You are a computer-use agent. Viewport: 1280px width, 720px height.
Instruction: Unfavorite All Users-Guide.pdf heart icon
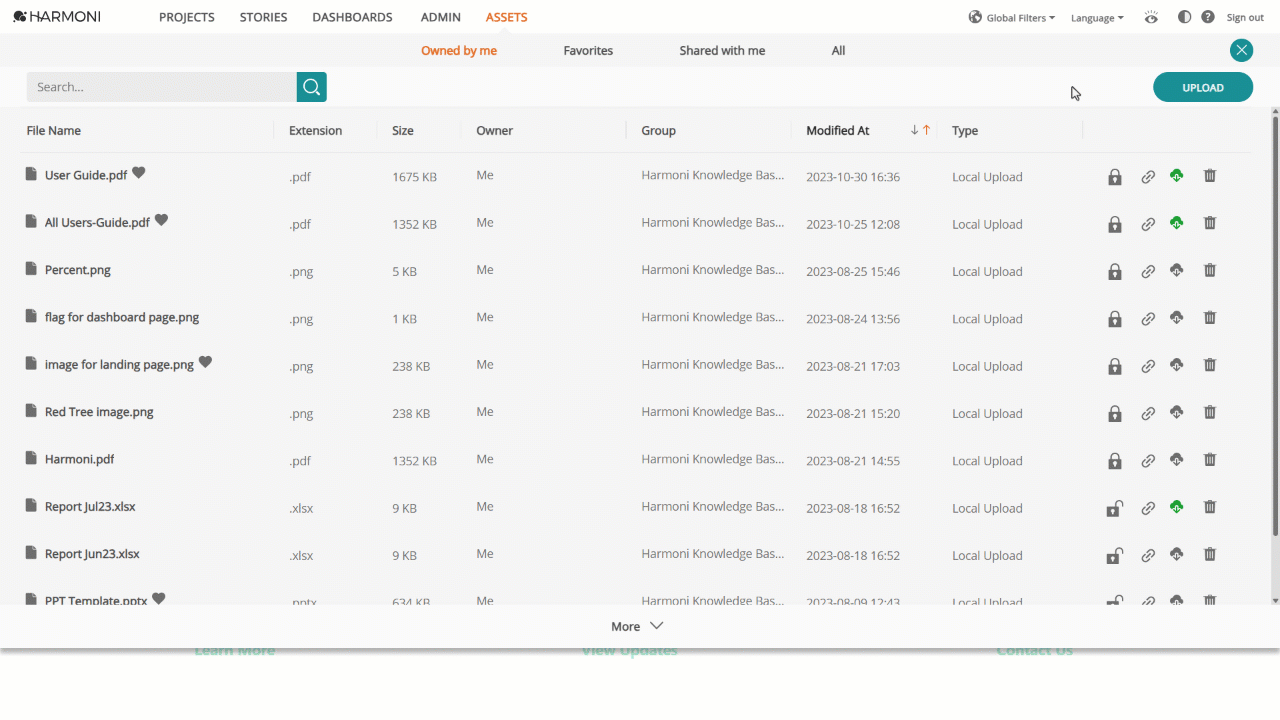coord(161,220)
